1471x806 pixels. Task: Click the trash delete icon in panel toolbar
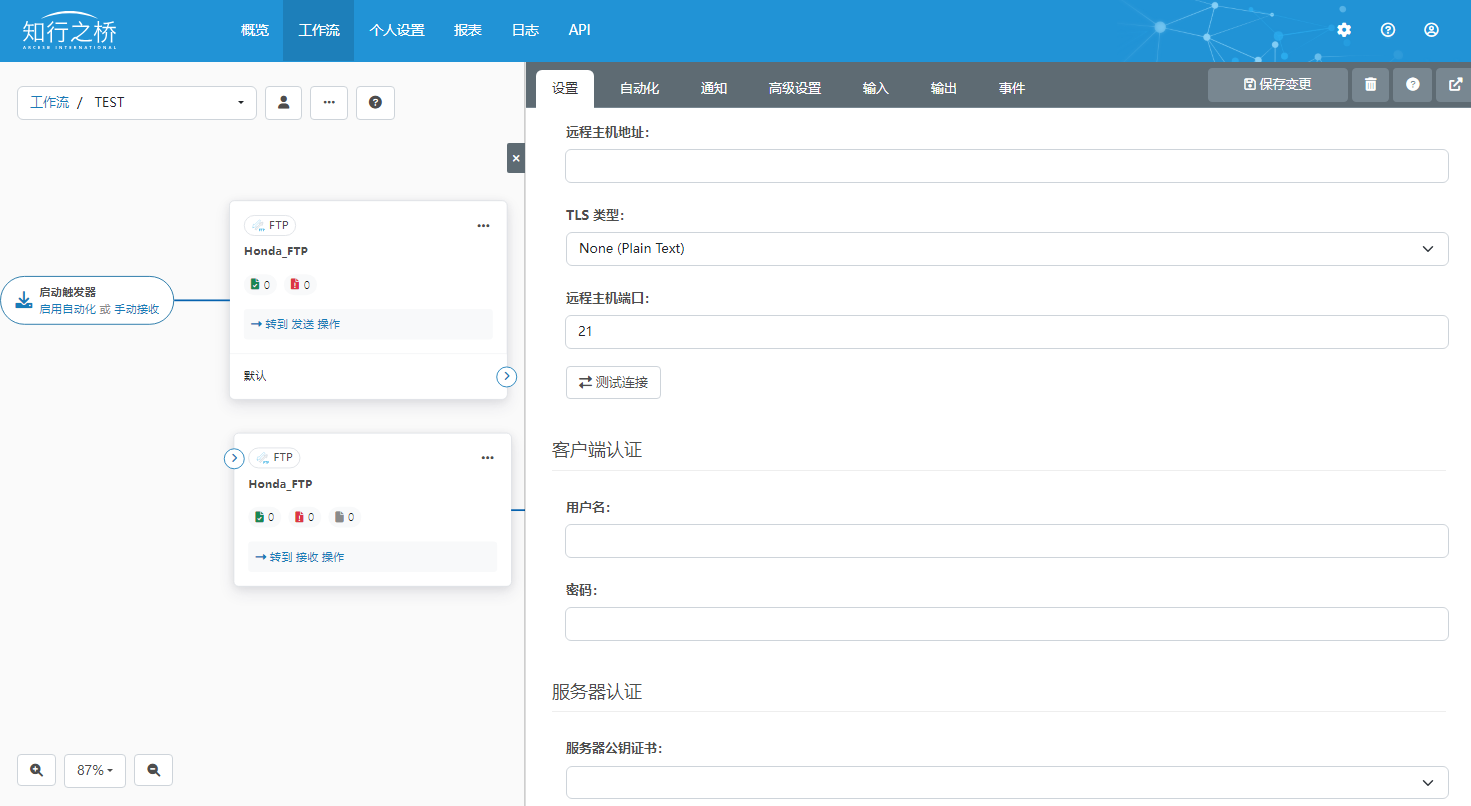(1370, 85)
